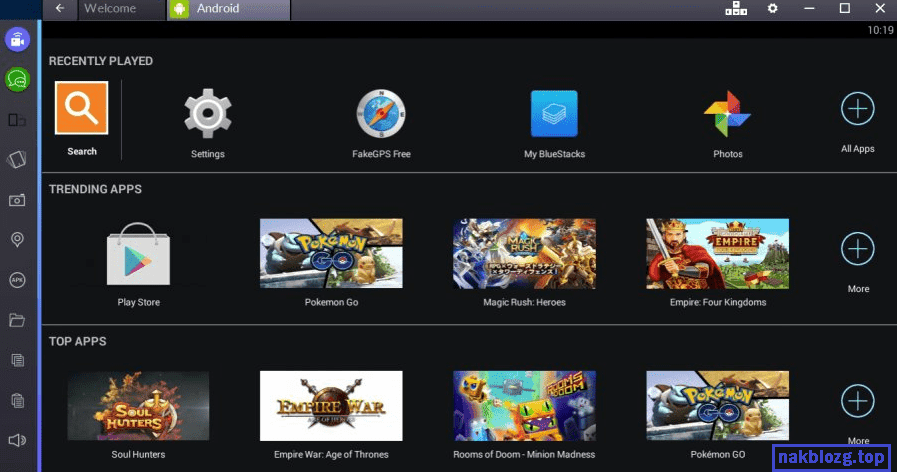Open the green chat icon in sidebar
The image size is (897, 472).
coord(17,80)
